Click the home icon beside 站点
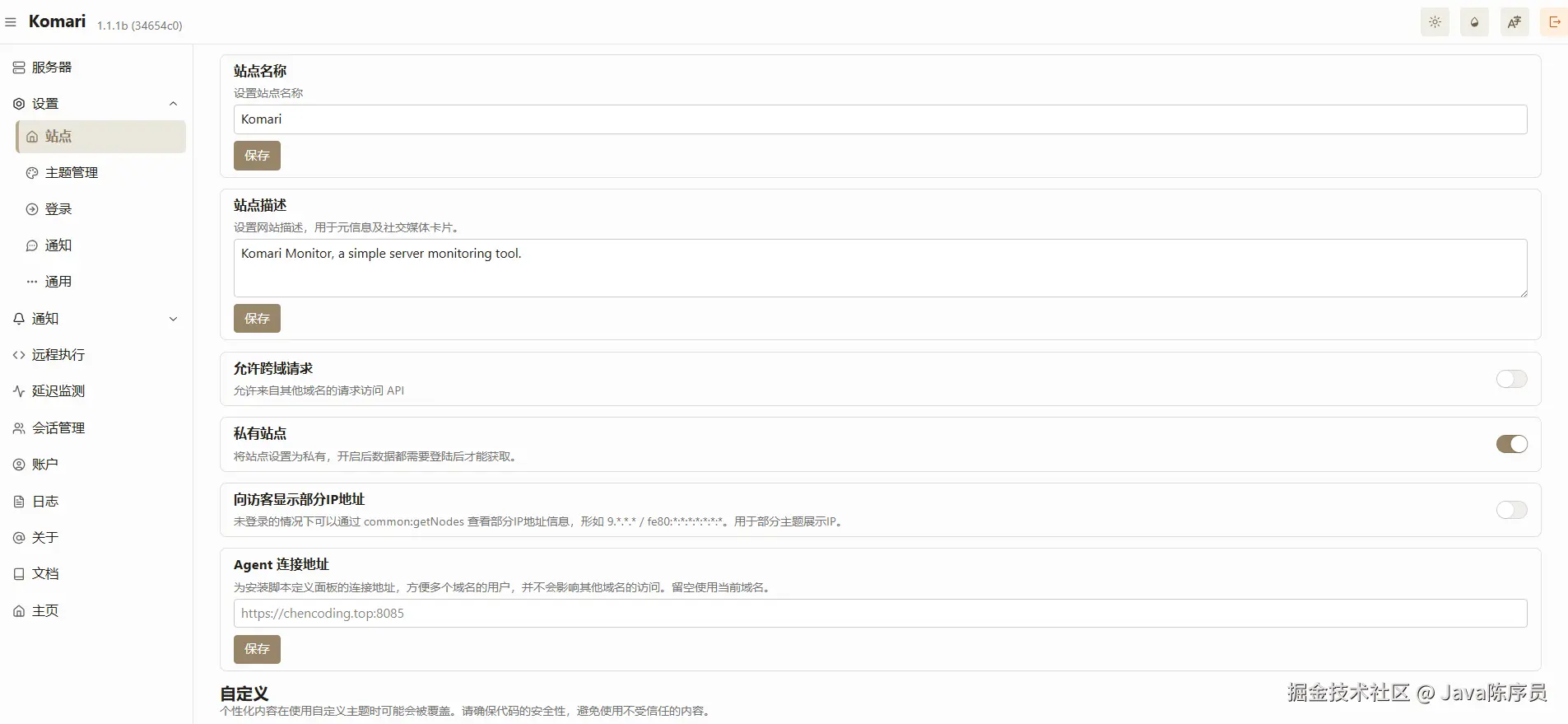 (x=32, y=137)
